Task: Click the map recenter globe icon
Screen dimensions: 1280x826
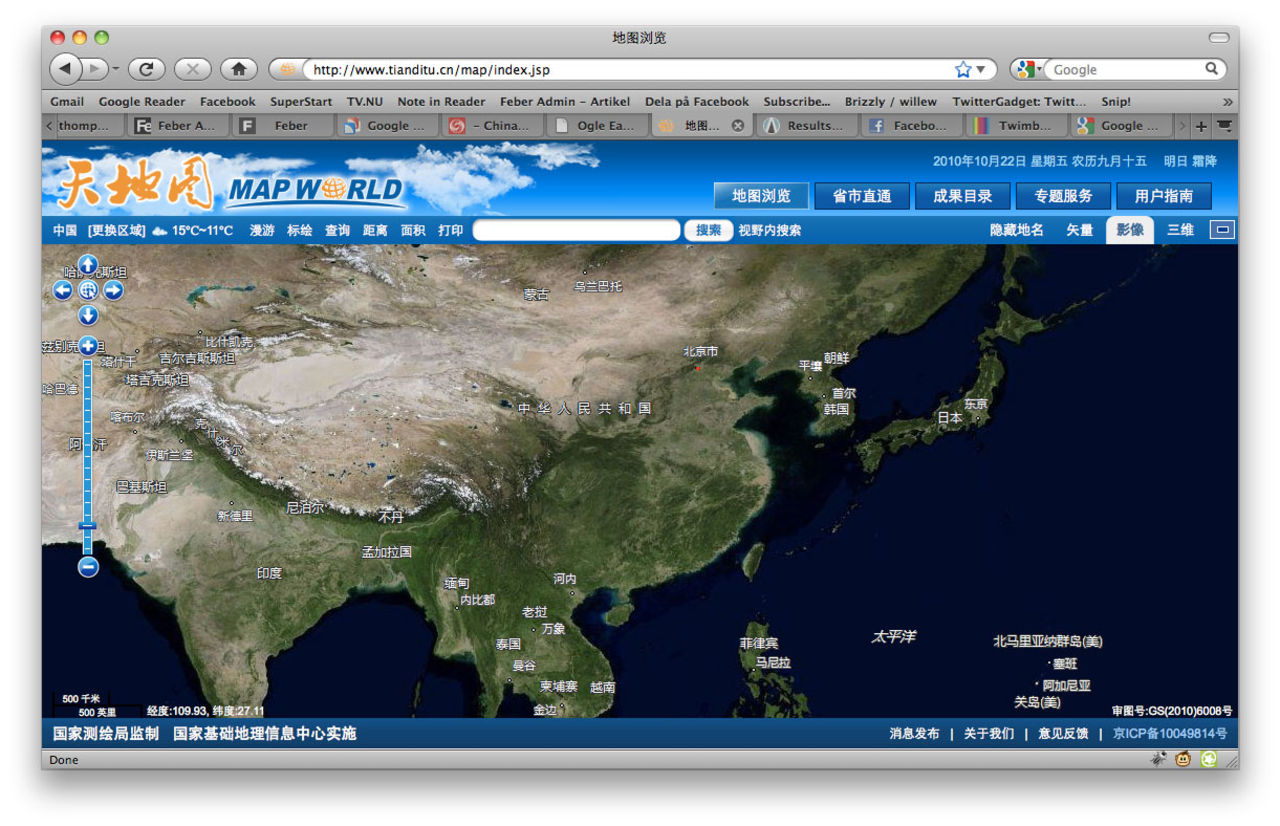Action: coord(88,290)
